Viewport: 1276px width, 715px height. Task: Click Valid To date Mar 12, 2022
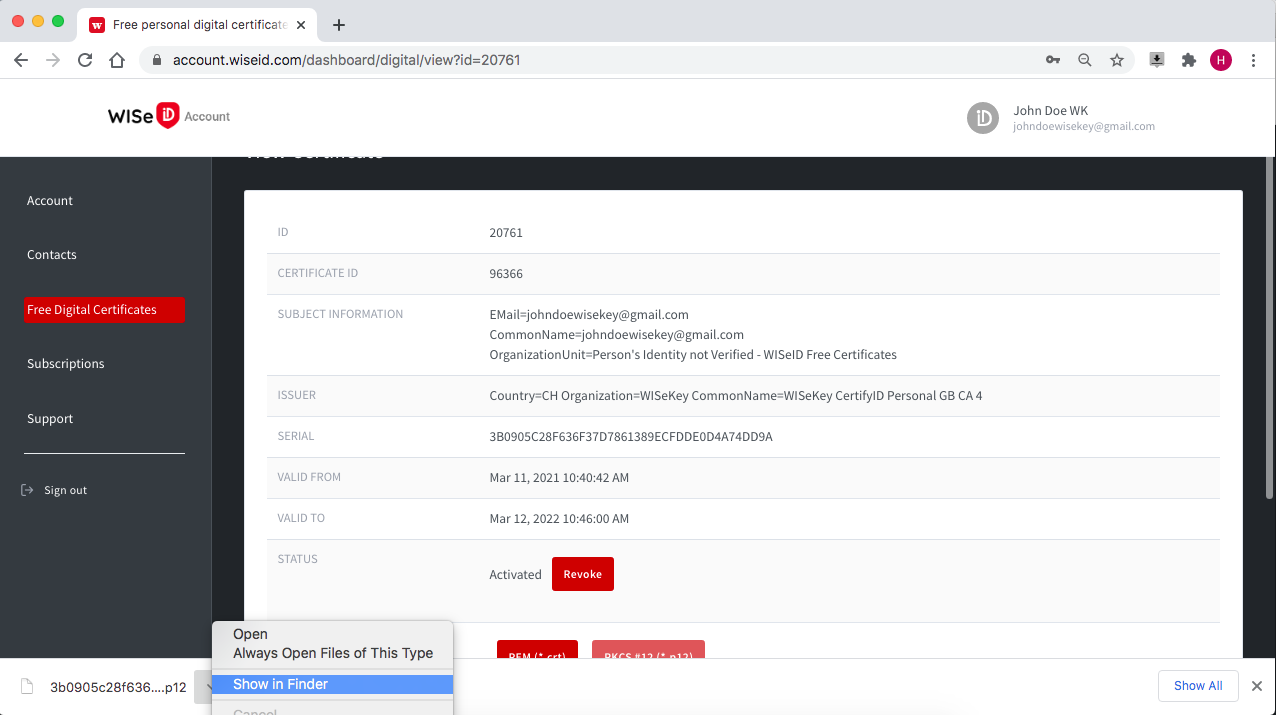(559, 519)
